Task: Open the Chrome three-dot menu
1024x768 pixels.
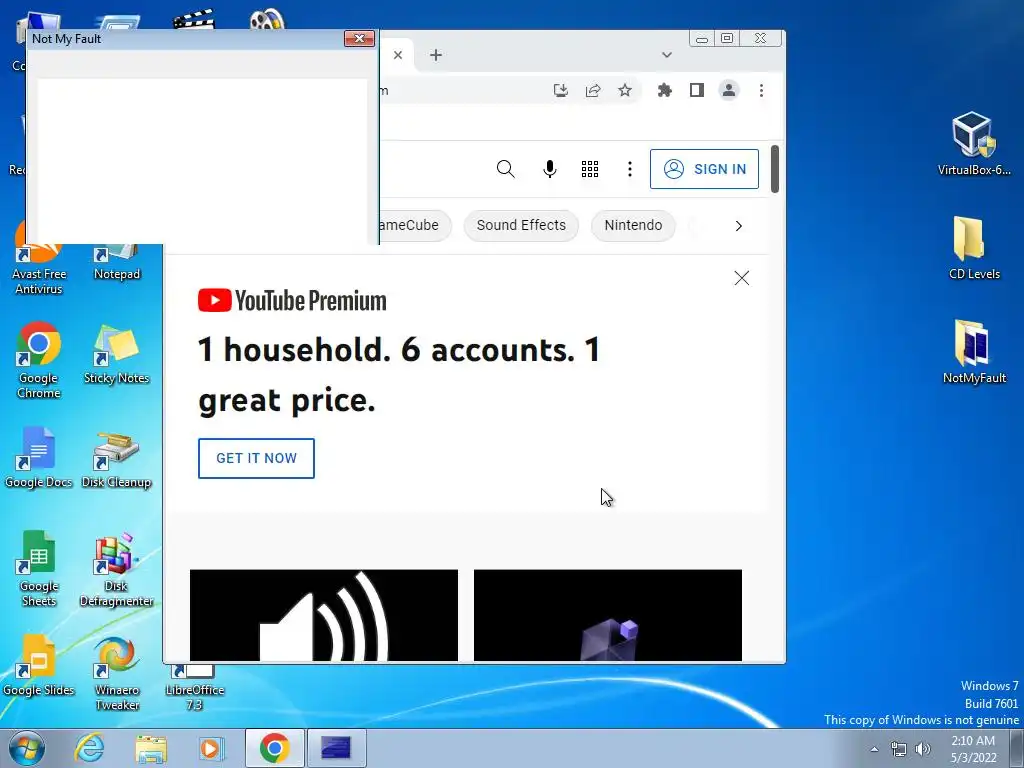Action: pos(761,90)
